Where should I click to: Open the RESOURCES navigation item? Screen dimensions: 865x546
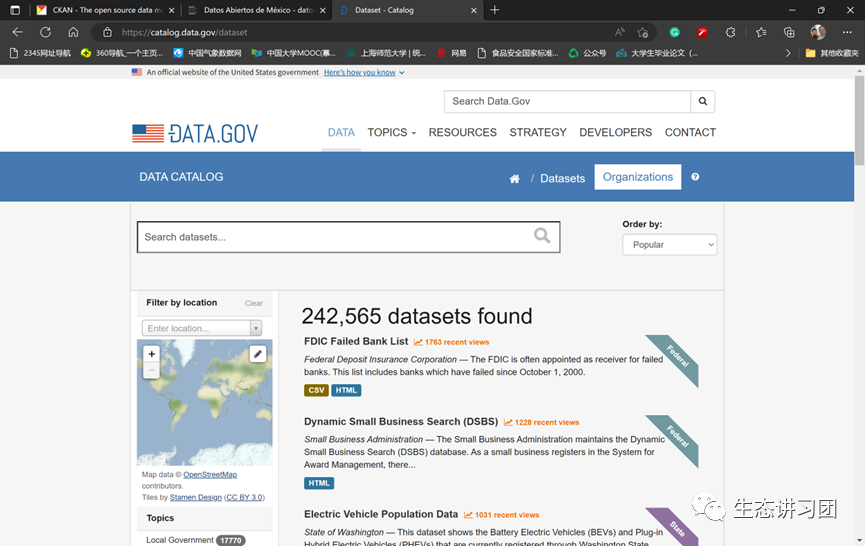click(462, 132)
